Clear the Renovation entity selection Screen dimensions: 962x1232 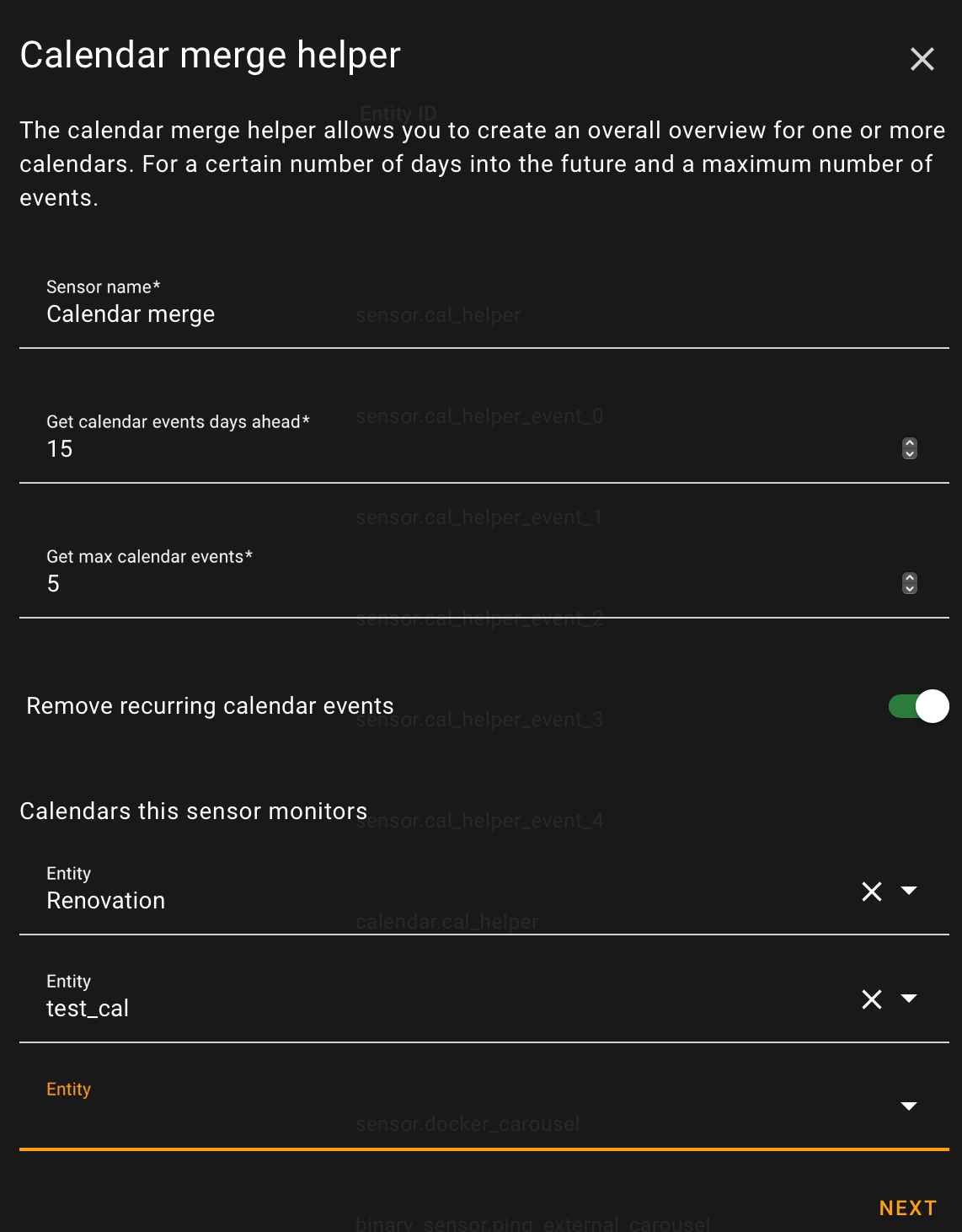click(x=872, y=892)
